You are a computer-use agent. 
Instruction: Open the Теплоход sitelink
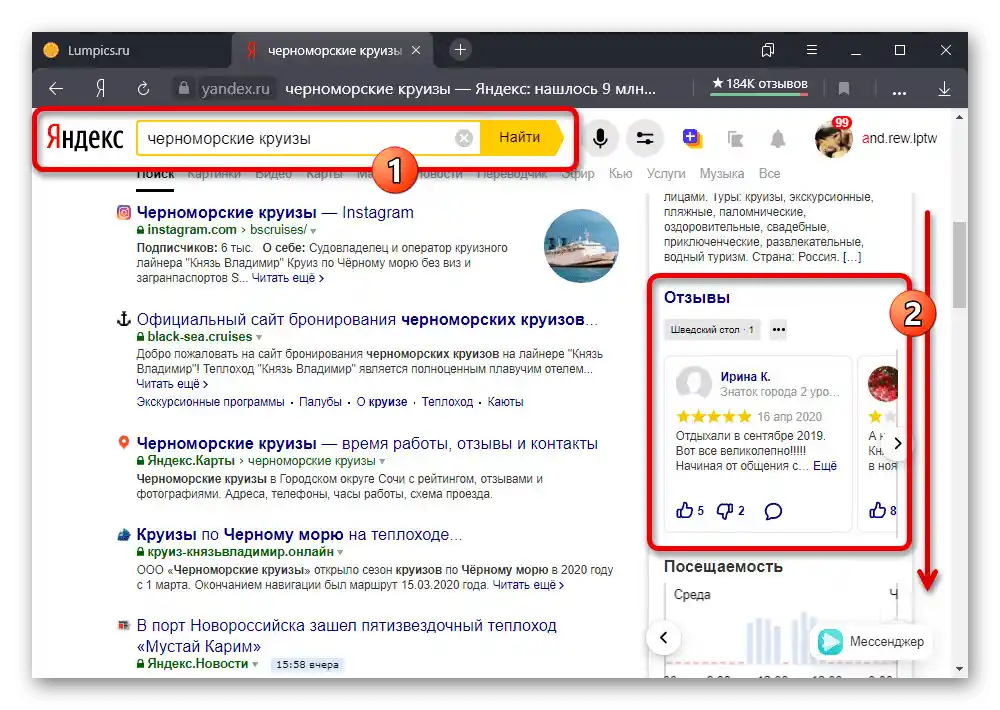click(x=447, y=402)
